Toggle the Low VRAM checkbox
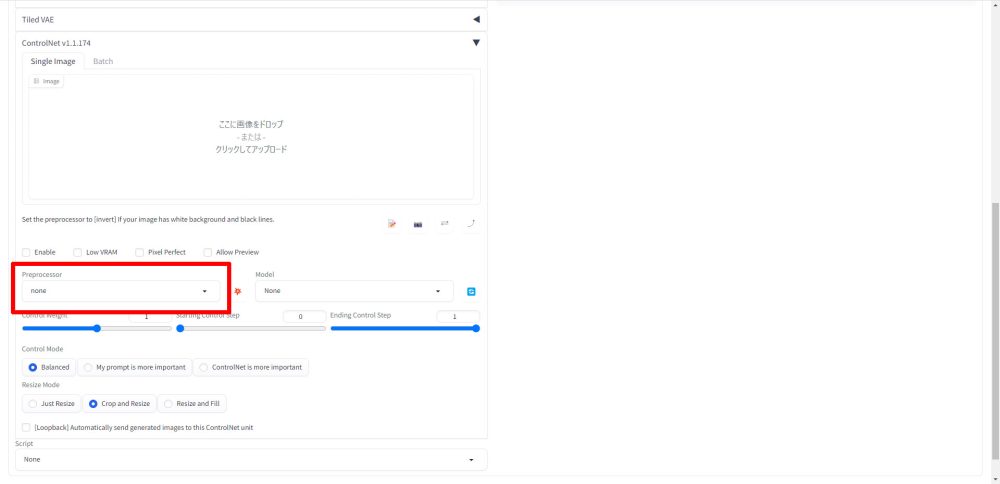 (x=79, y=252)
